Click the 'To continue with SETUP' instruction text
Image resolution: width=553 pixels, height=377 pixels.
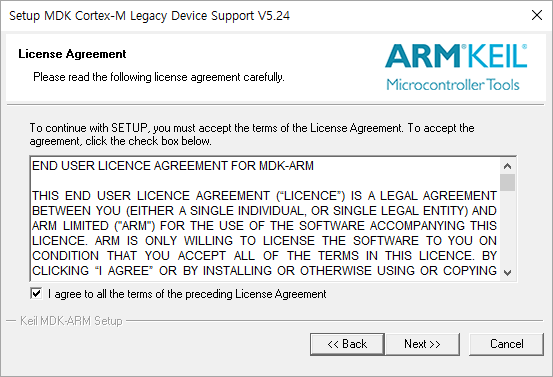tap(252, 134)
